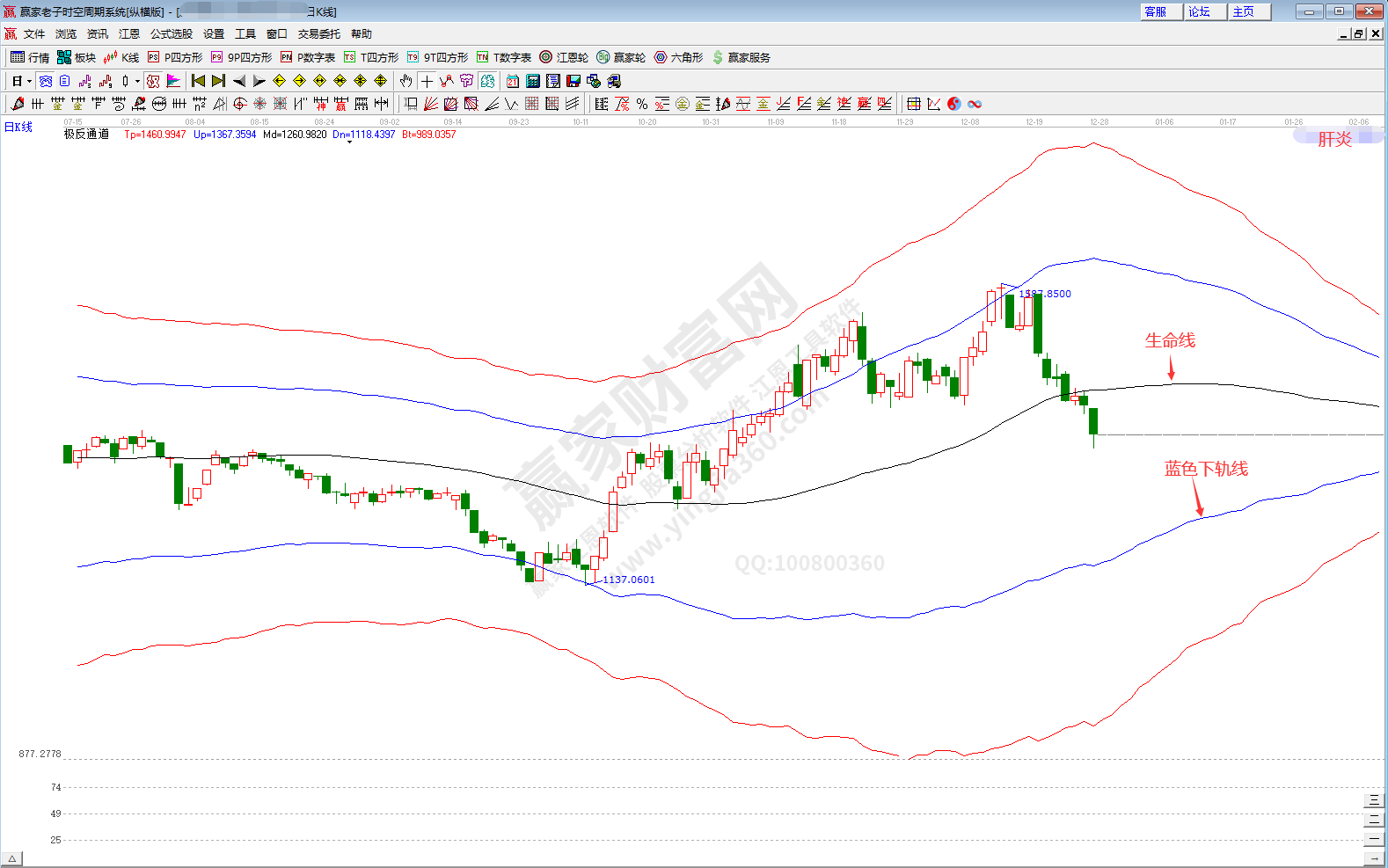The height and width of the screenshot is (868, 1388).
Task: Click the 论坛 forum button
Action: tap(1200, 11)
